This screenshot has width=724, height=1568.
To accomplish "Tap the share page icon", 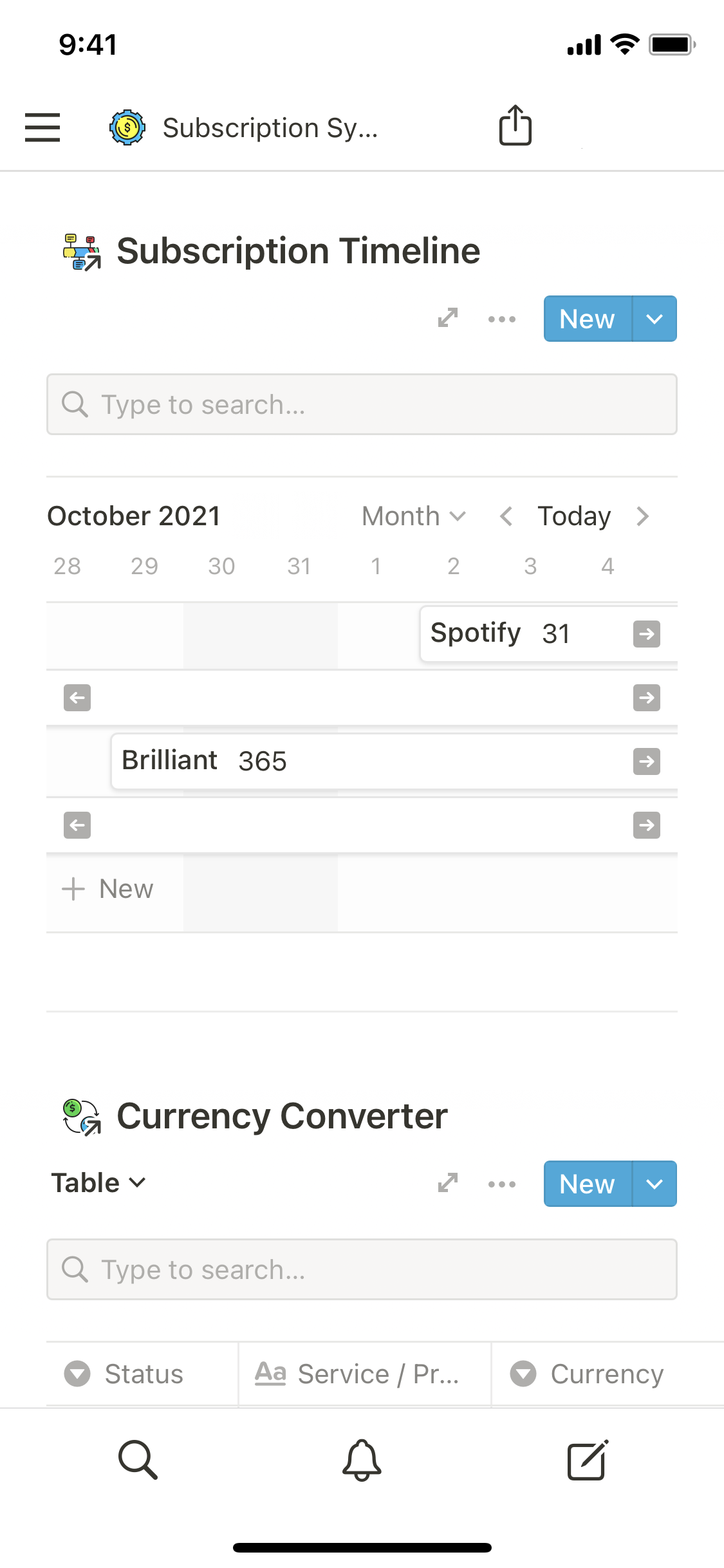I will coord(515,126).
